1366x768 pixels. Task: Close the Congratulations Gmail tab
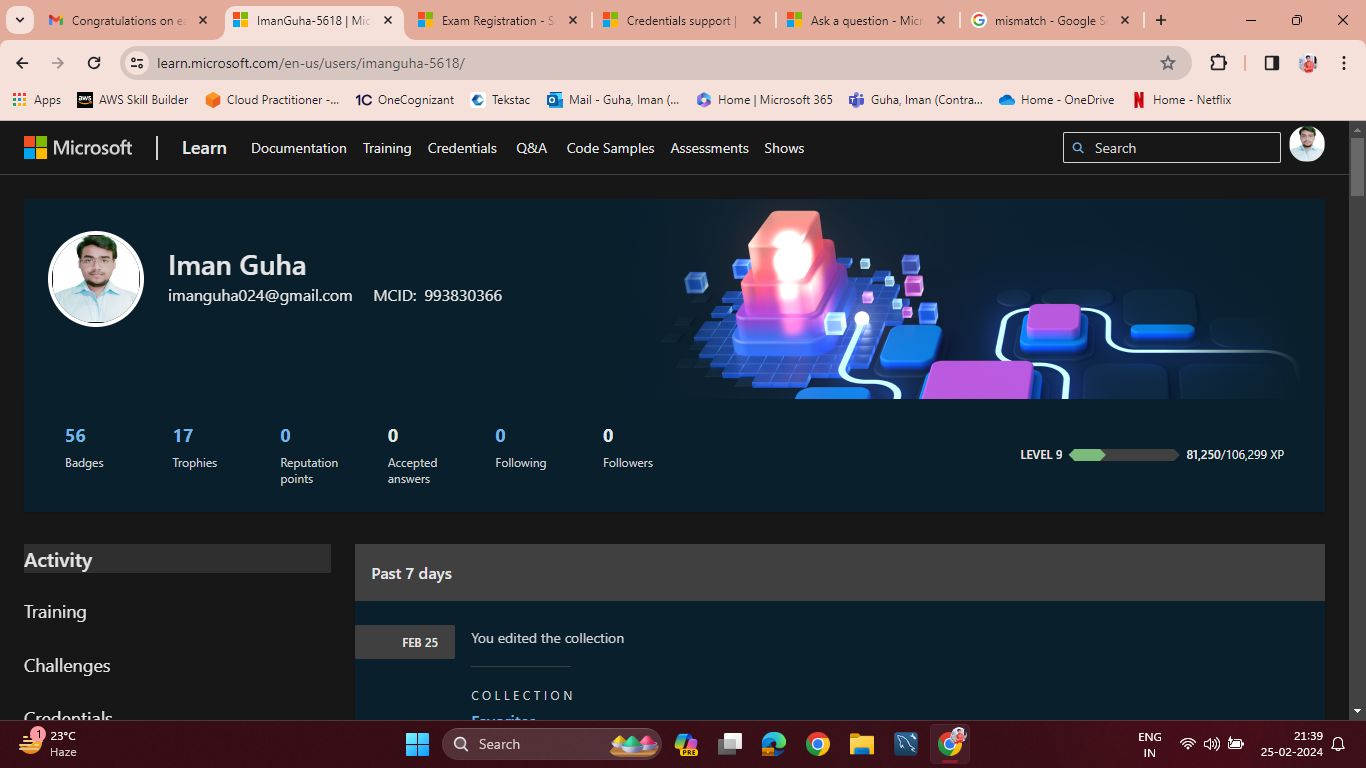point(203,20)
